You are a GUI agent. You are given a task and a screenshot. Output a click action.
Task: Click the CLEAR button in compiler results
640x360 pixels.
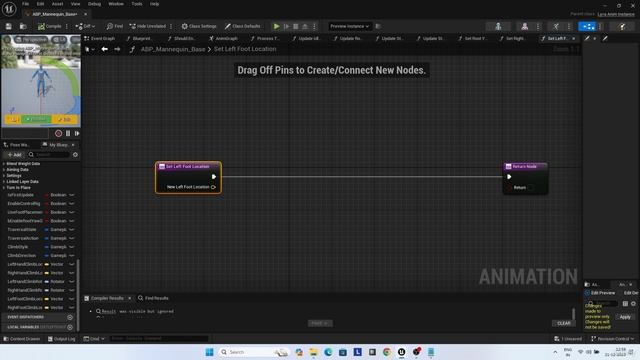(564, 323)
